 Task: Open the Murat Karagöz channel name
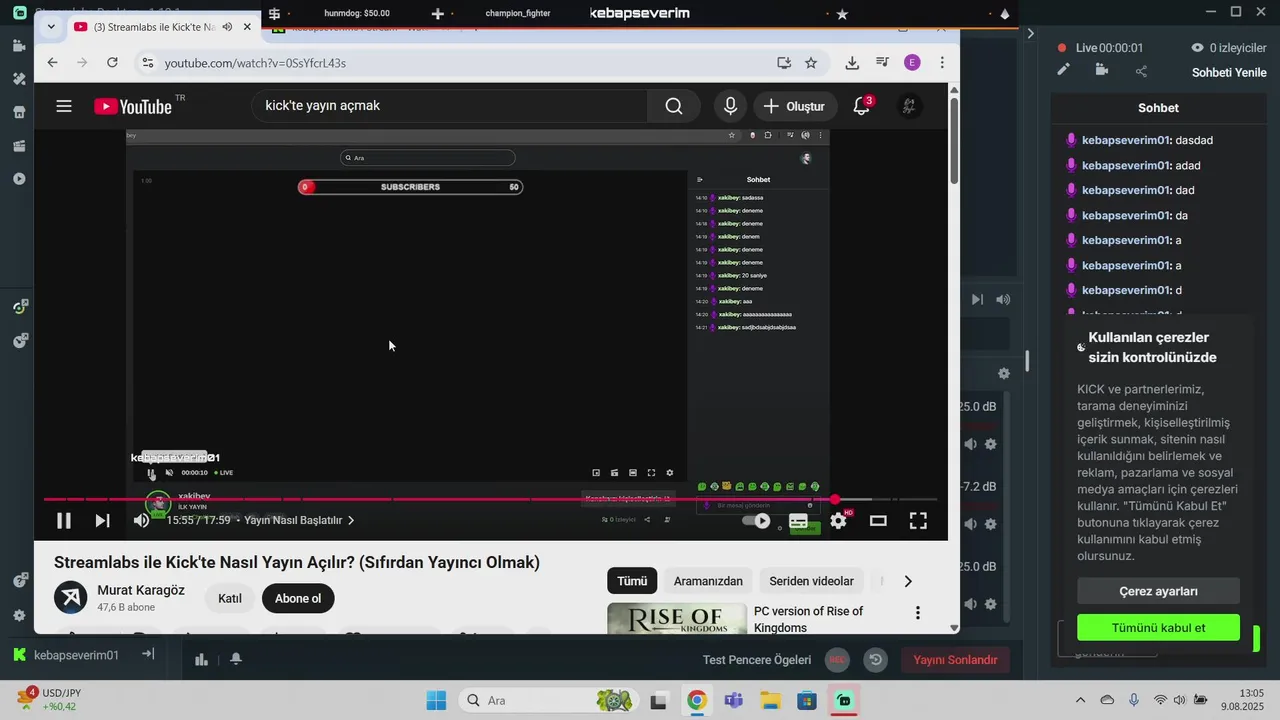coord(141,590)
